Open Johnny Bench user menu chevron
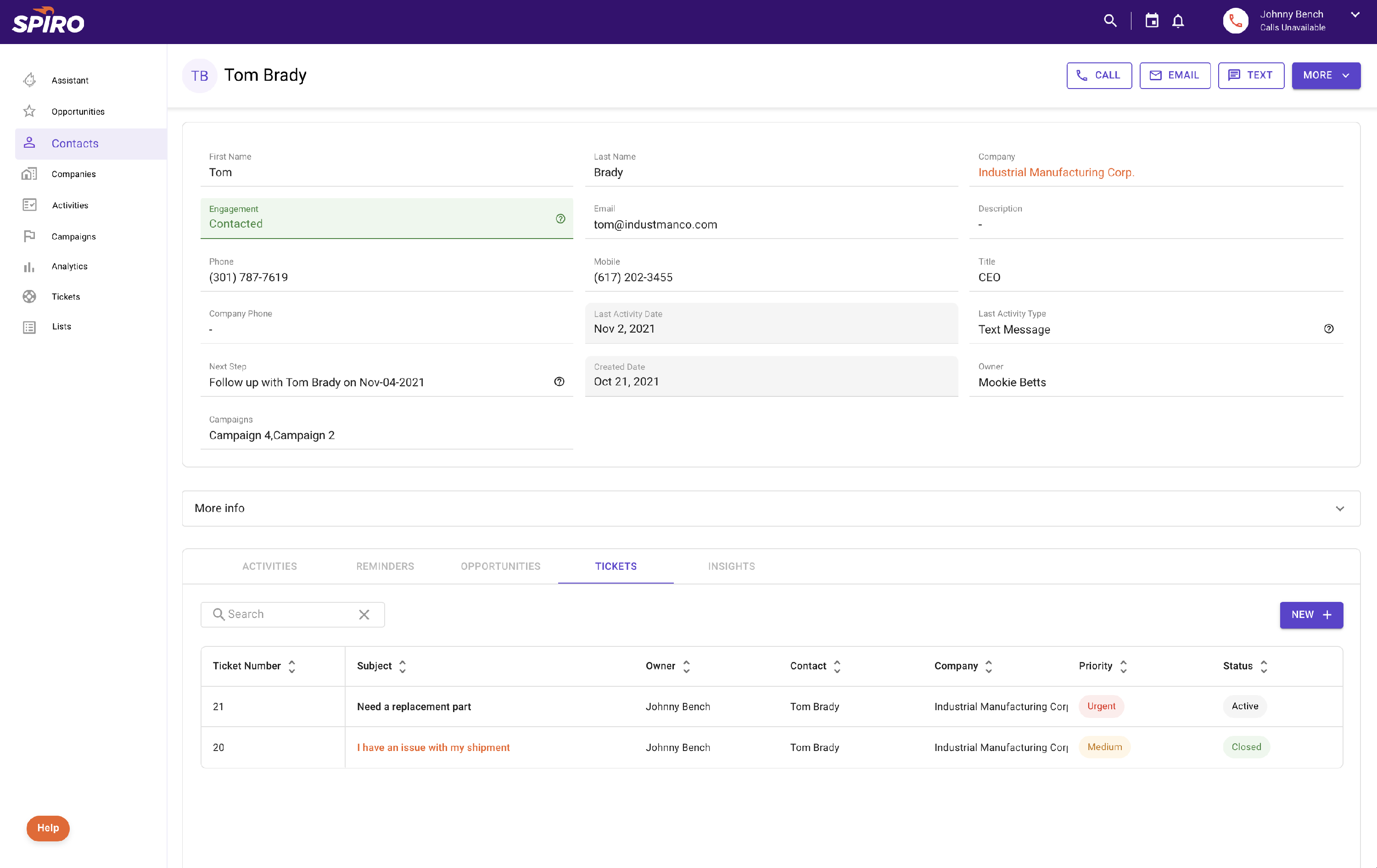The width and height of the screenshot is (1377, 868). point(1355,15)
